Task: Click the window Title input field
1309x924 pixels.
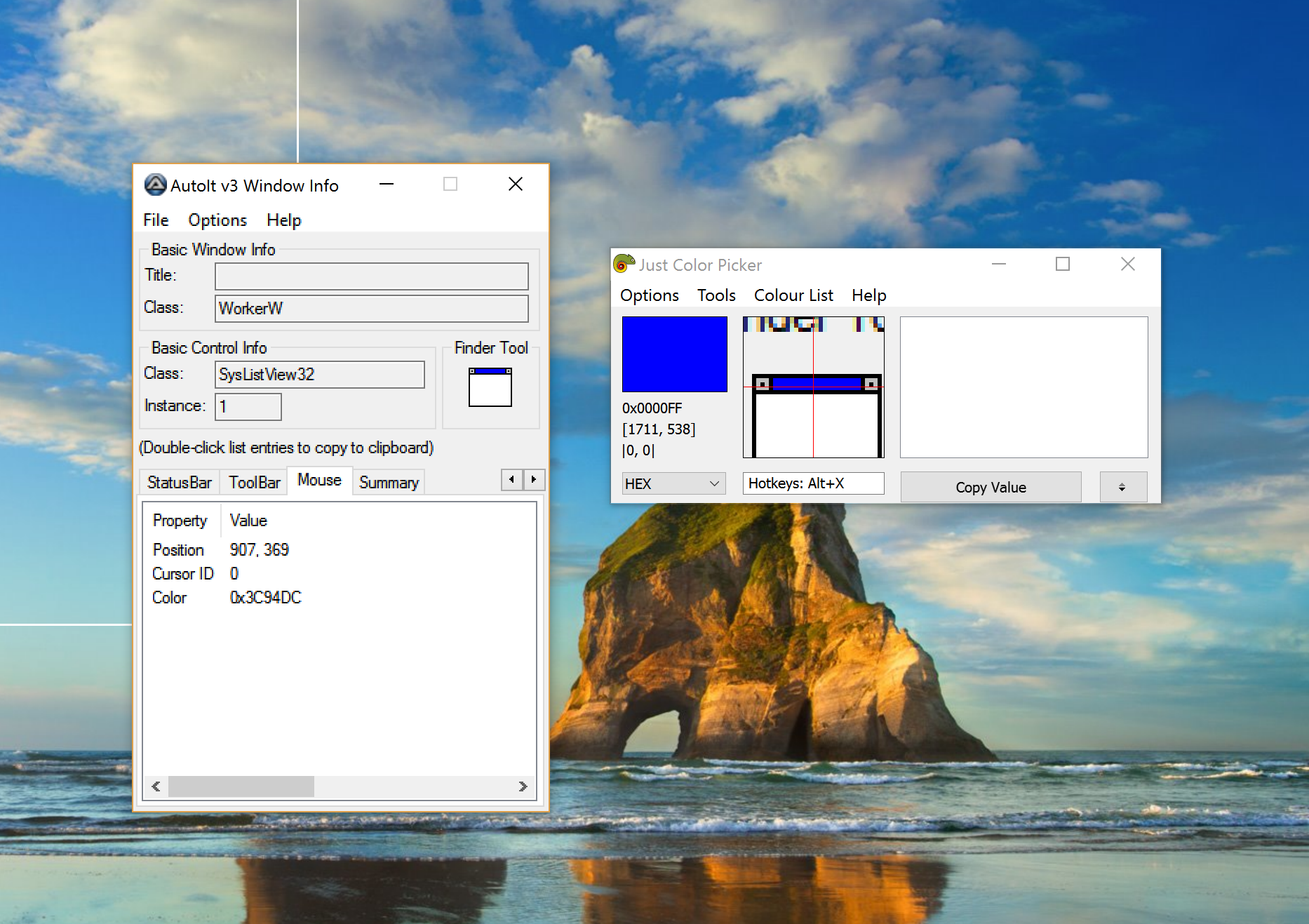Action: coord(371,276)
